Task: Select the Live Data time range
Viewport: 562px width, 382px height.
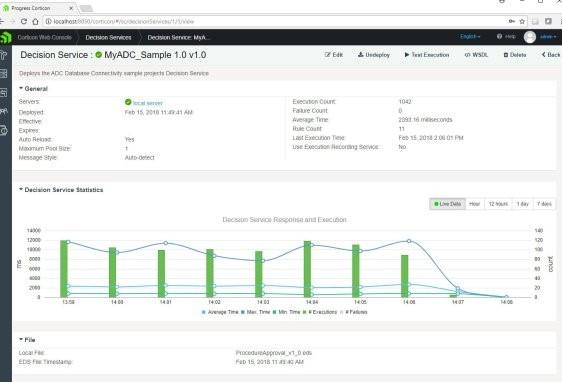Action: (447, 204)
